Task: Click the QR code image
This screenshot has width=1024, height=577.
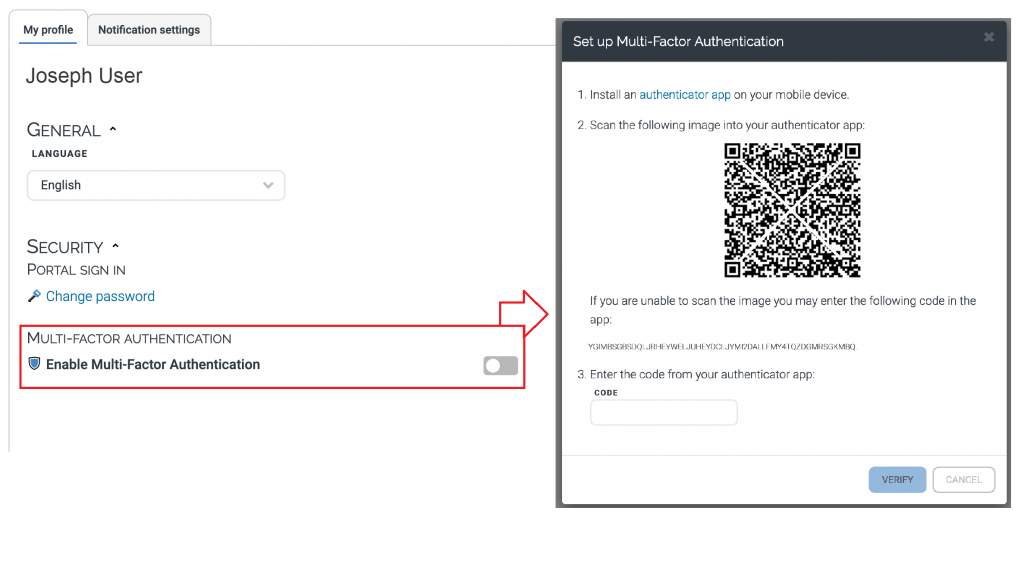Action: (x=792, y=210)
